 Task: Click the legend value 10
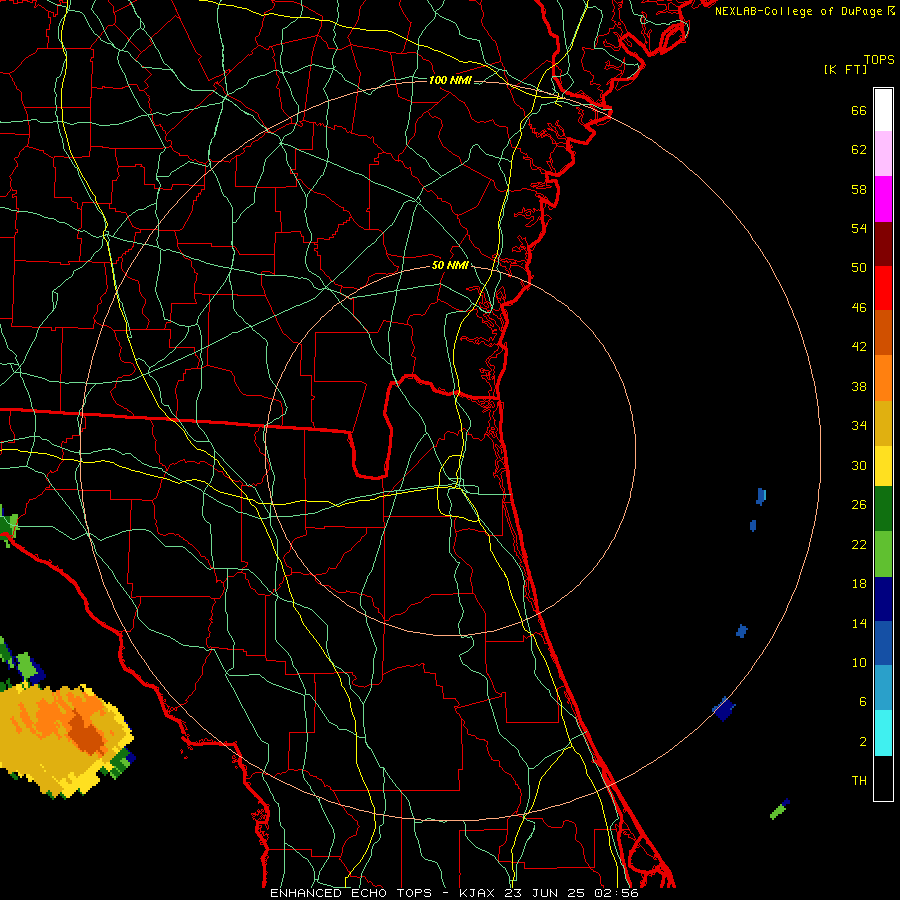(859, 663)
